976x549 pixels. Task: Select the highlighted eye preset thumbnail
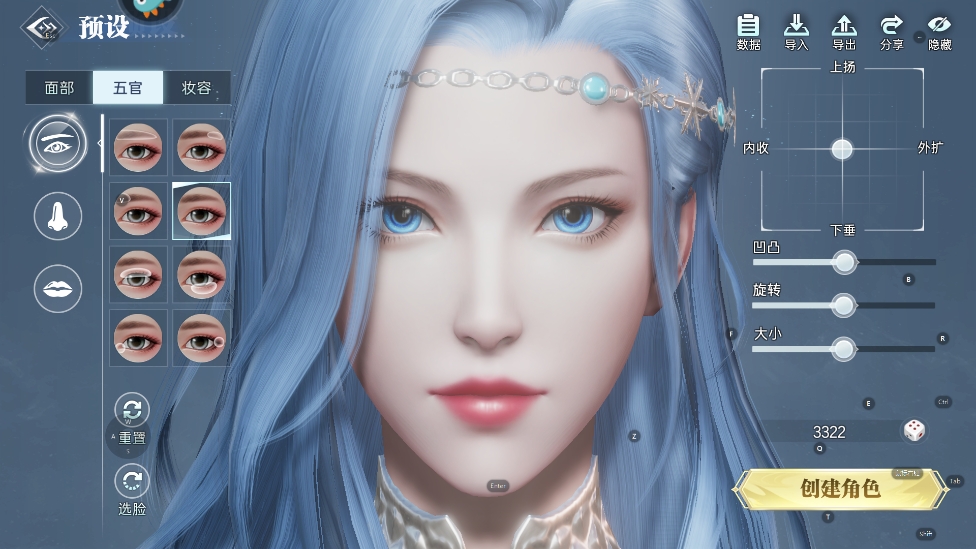click(201, 210)
